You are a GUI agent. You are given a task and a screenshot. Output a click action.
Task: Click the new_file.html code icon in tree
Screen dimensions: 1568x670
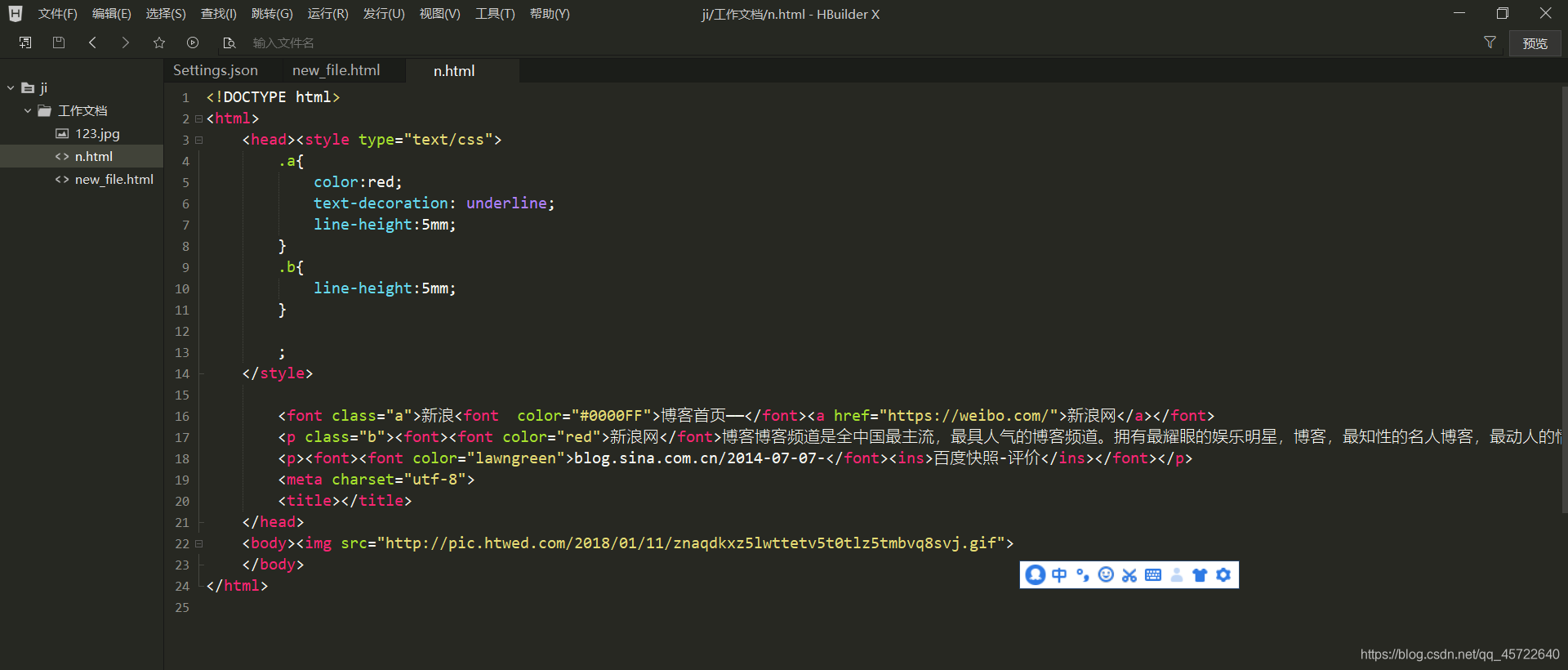[62, 179]
